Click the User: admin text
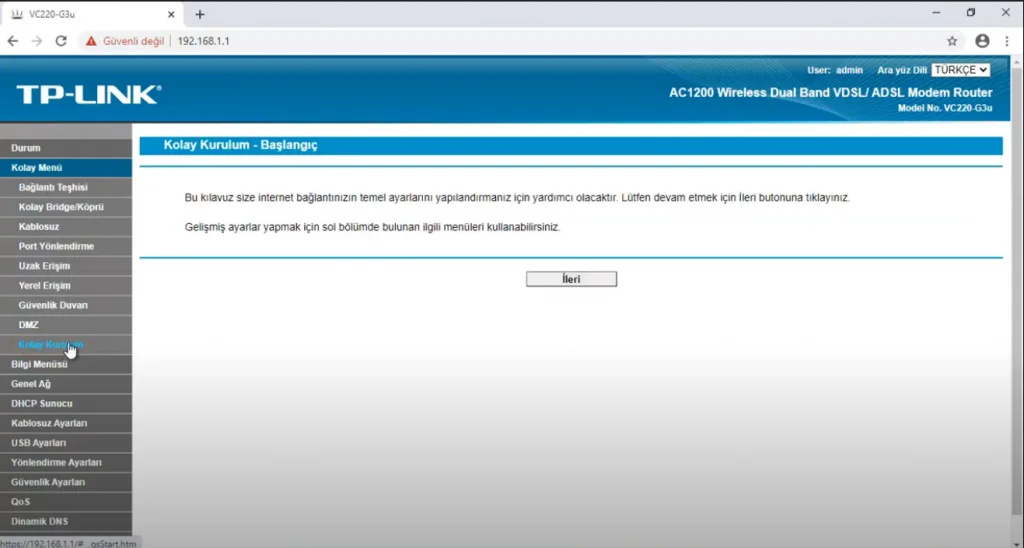The height and width of the screenshot is (548, 1024). (x=835, y=70)
